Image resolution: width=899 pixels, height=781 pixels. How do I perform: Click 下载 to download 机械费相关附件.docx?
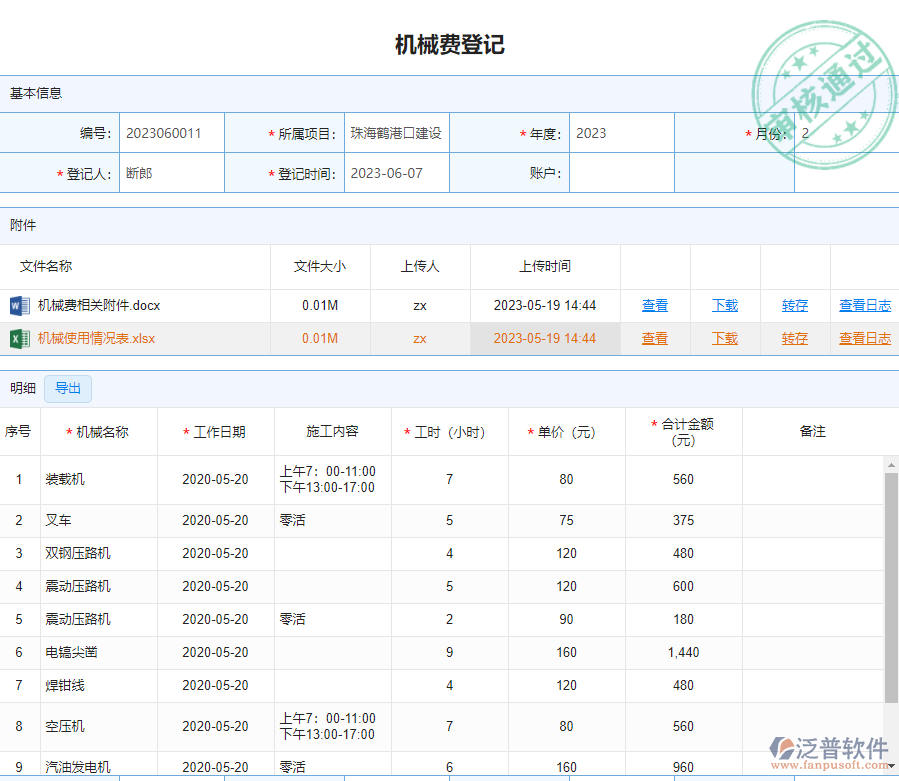click(724, 305)
